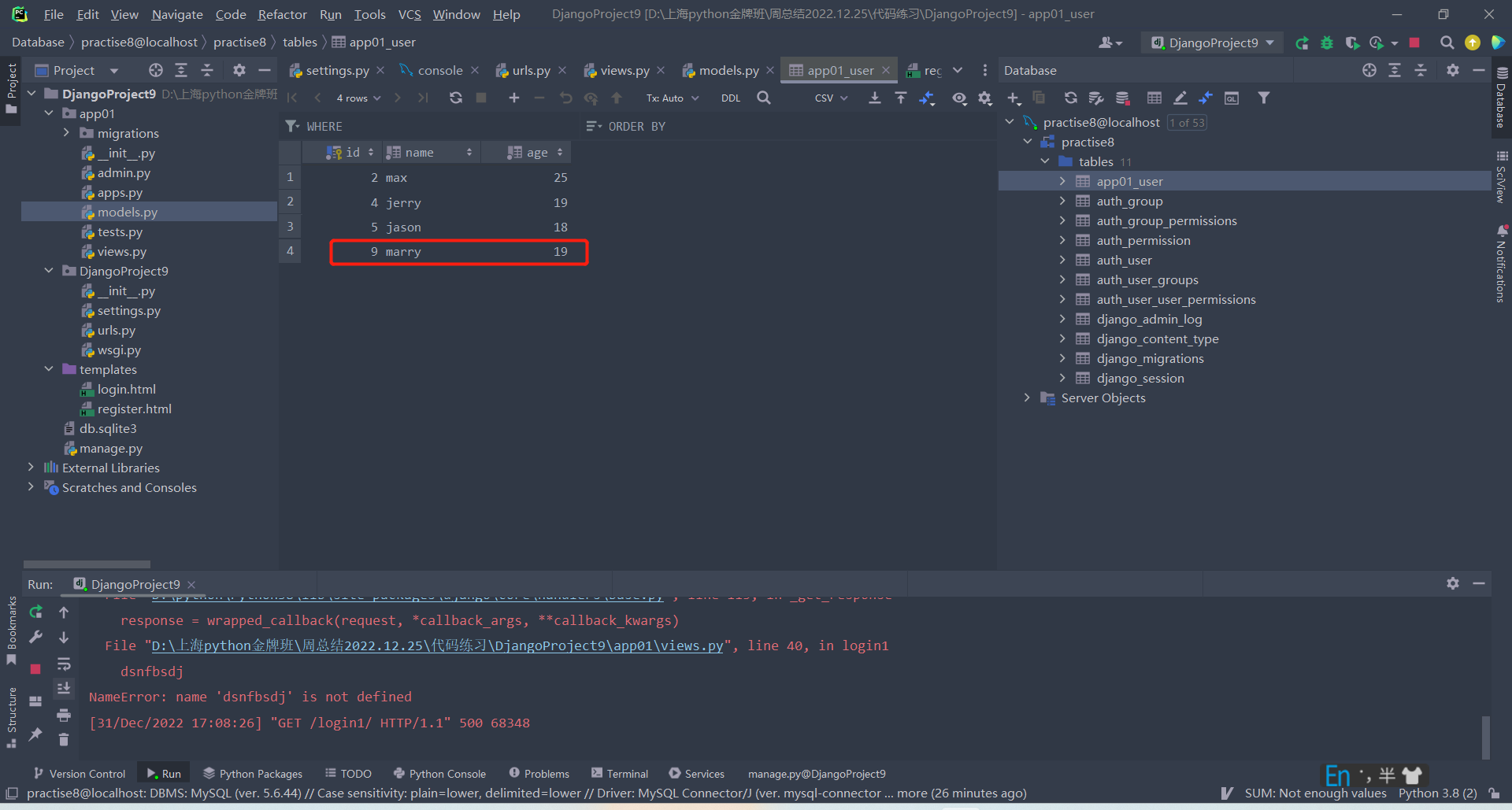Viewport: 1512px width, 810px height.
Task: Follow the views.py traceback file link
Action: point(437,645)
